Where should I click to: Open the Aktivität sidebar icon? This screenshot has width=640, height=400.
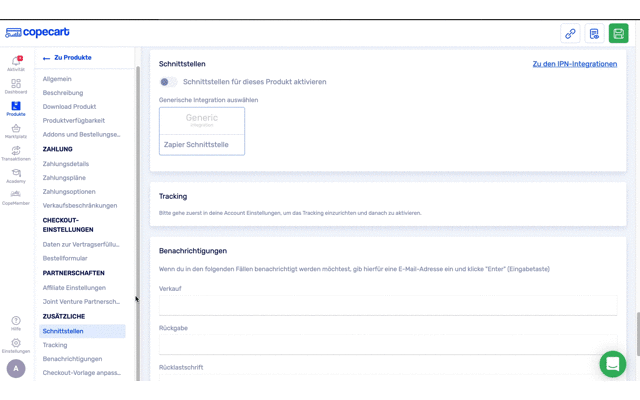click(16, 63)
